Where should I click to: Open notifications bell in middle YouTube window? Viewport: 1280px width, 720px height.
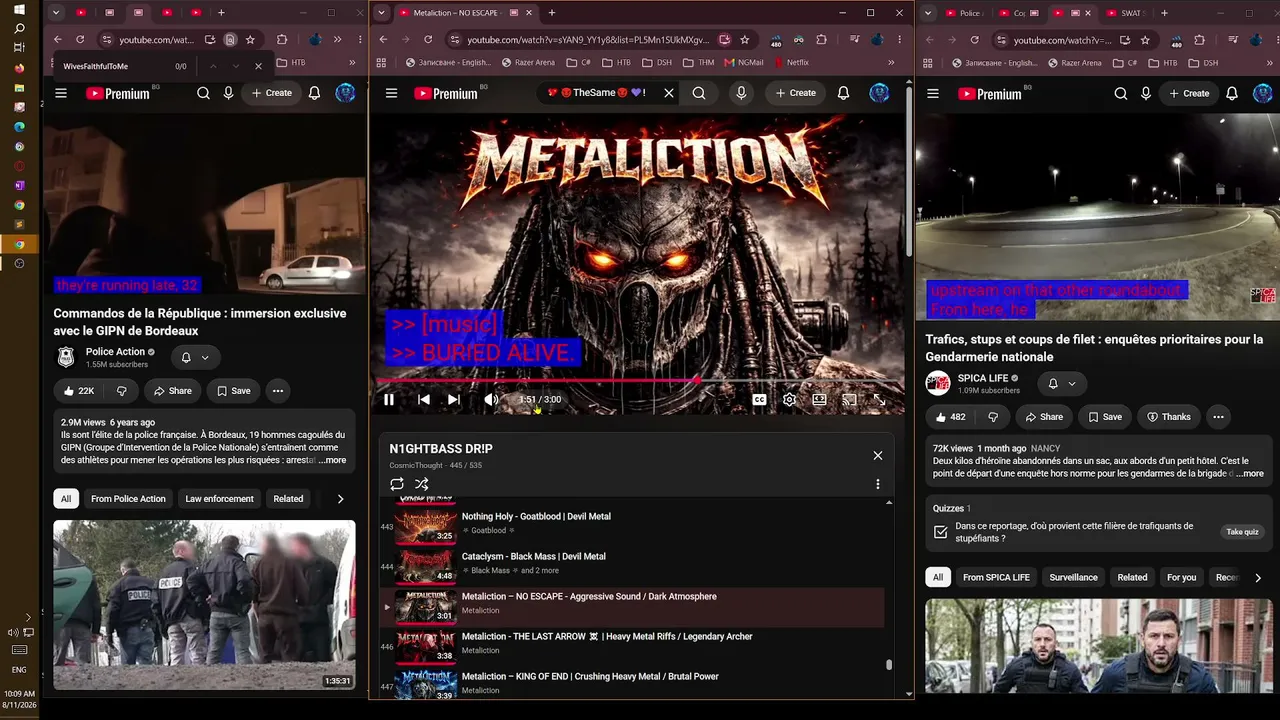tap(843, 93)
